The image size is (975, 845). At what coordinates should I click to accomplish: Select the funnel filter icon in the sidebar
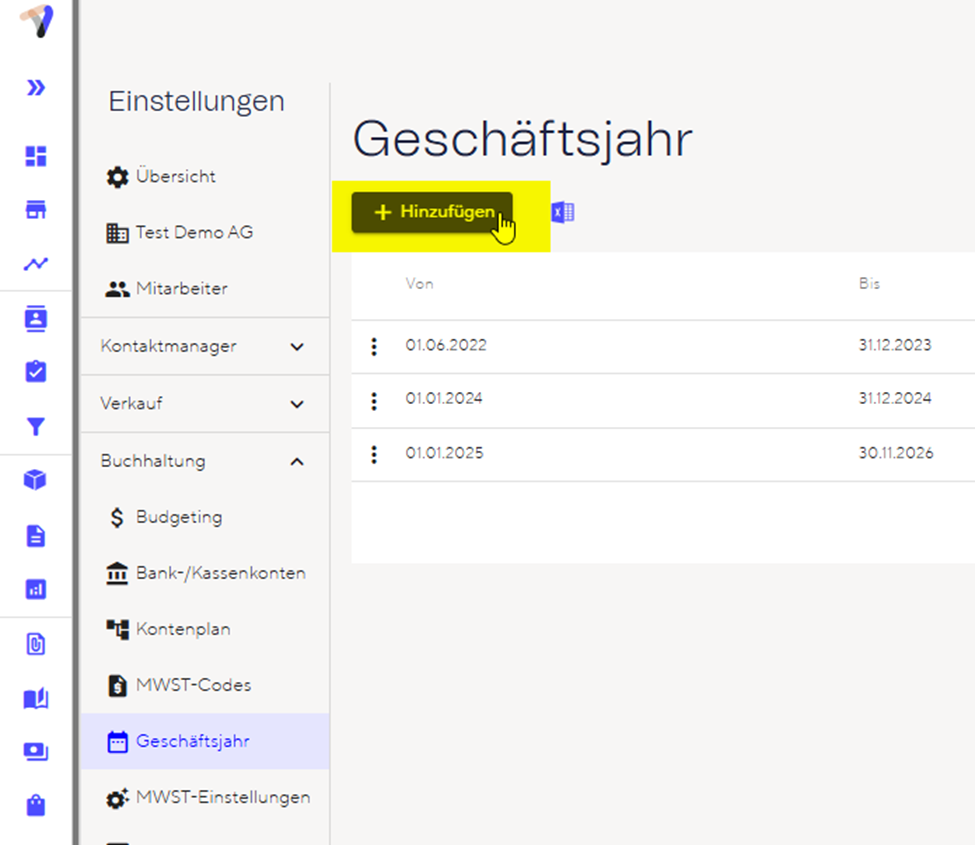(x=36, y=427)
